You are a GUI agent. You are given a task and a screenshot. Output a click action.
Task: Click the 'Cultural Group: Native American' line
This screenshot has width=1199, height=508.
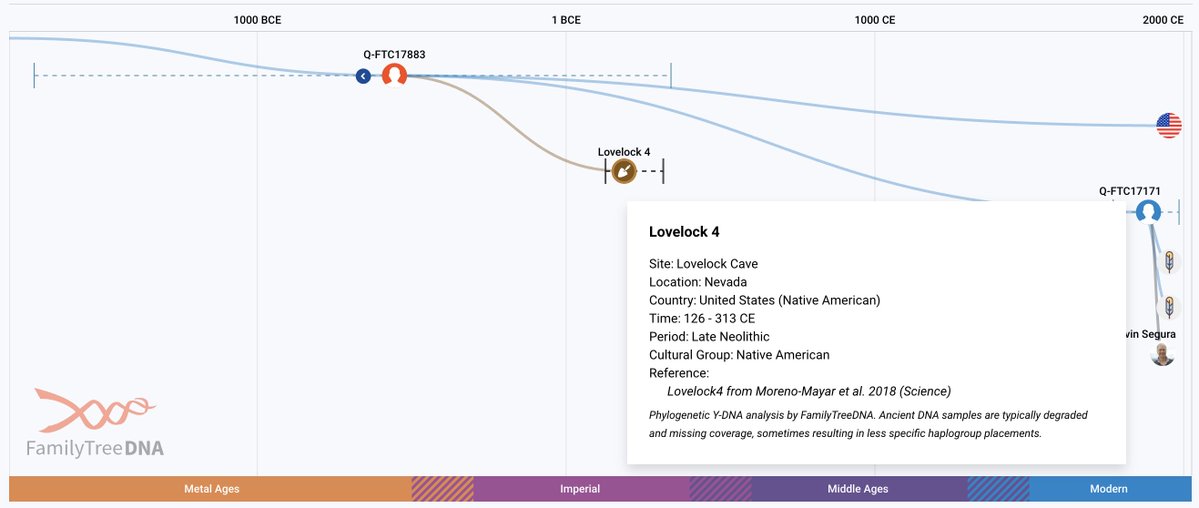(739, 355)
